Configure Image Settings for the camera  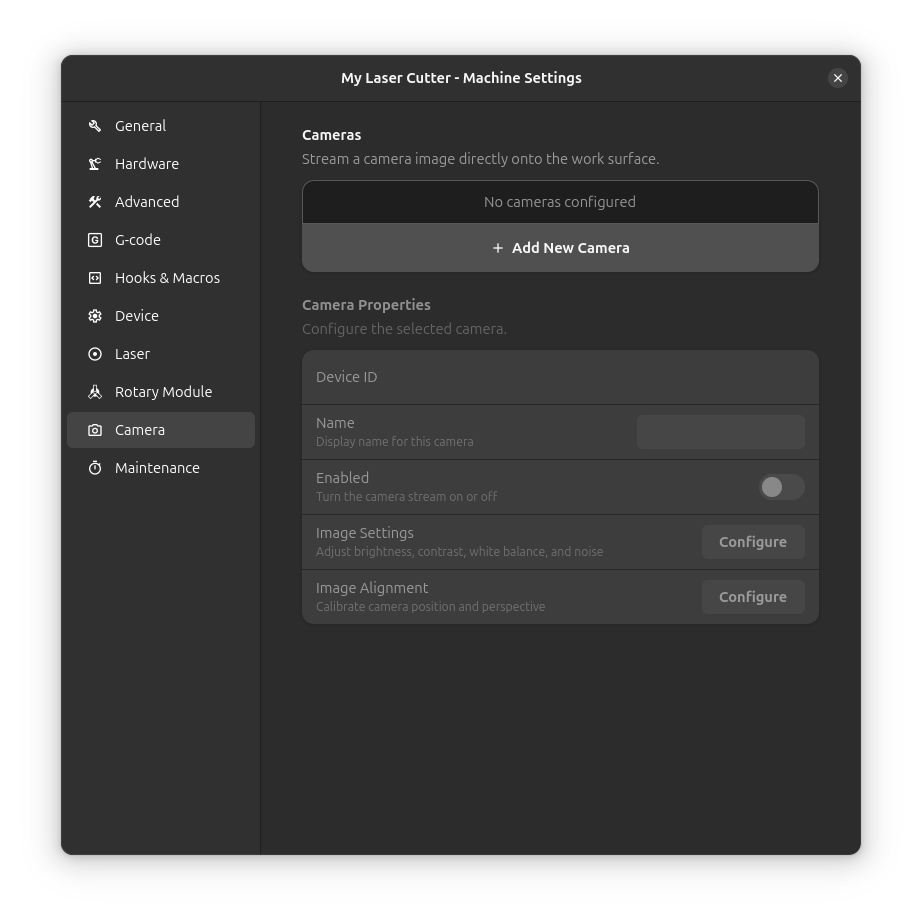[x=752, y=542]
